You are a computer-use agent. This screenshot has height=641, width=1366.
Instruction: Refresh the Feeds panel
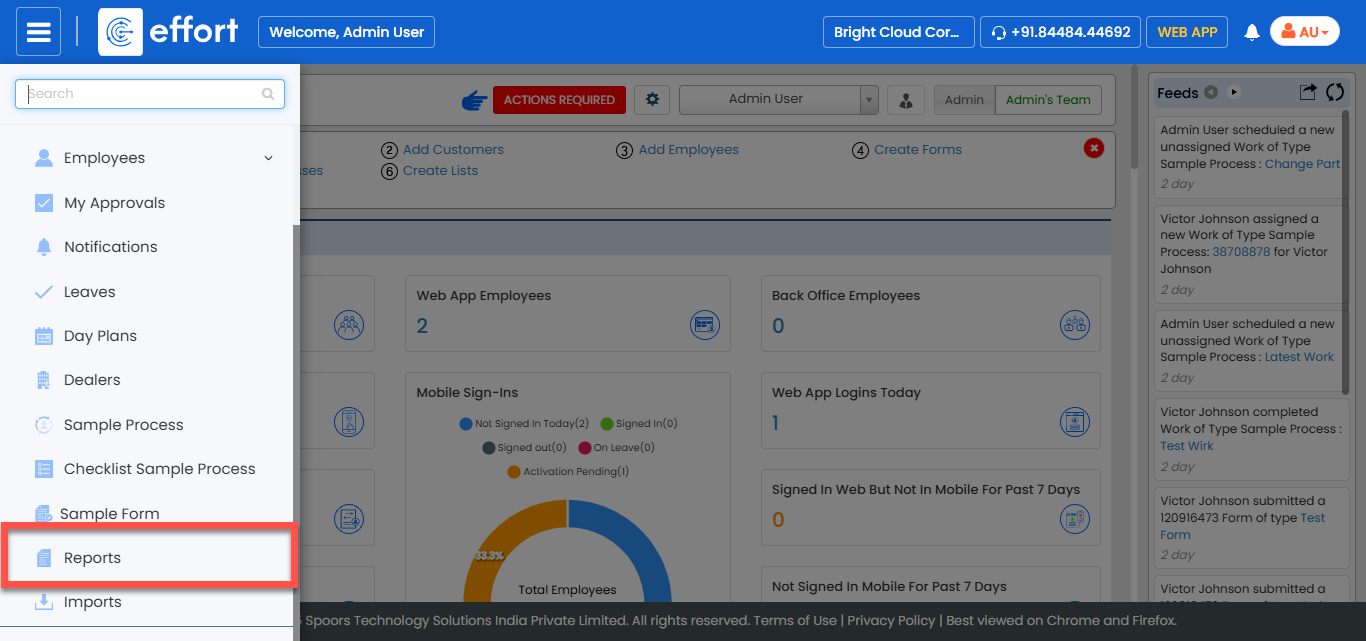point(1334,92)
